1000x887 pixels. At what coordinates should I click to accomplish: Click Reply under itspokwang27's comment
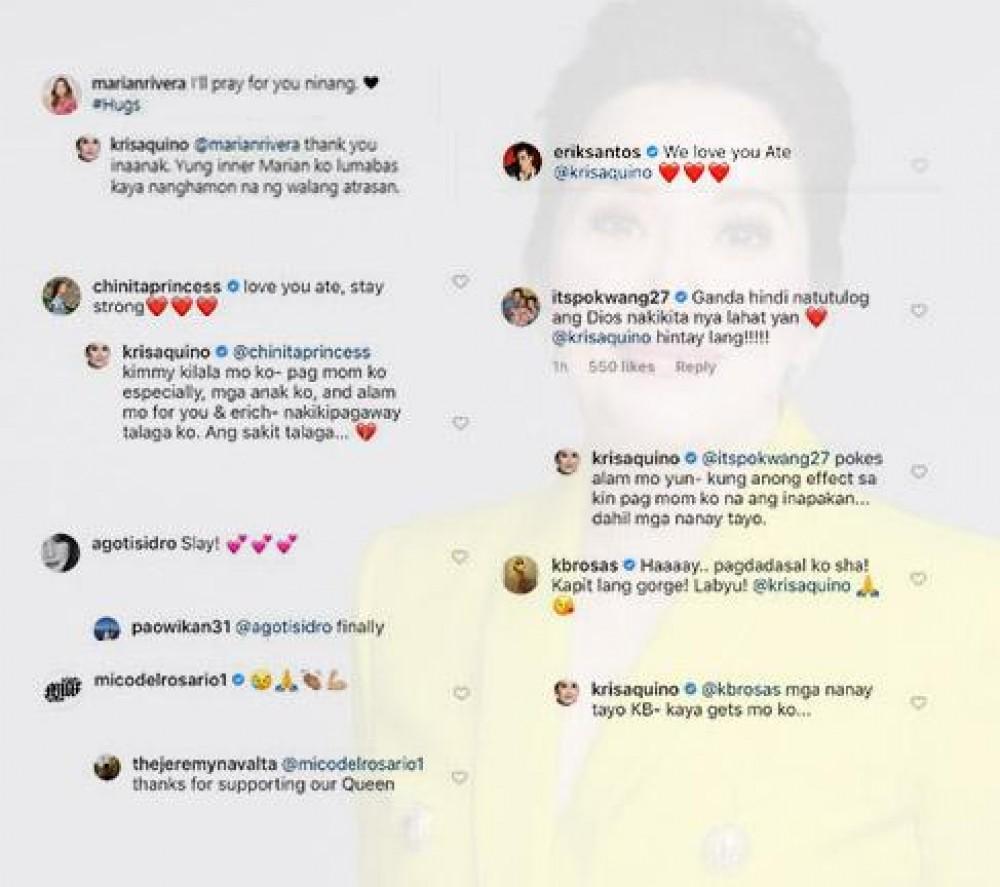696,367
